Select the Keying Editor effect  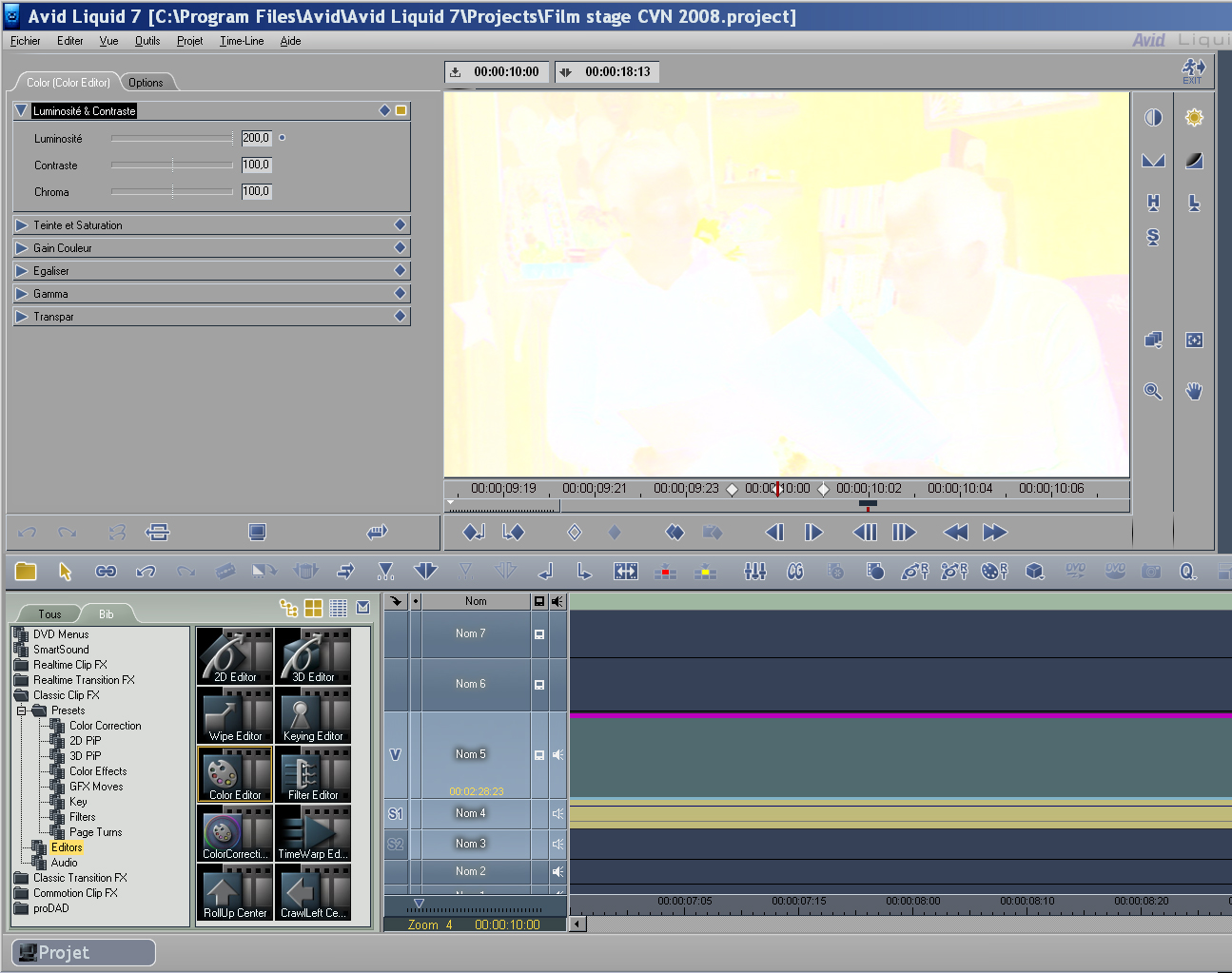coord(313,715)
